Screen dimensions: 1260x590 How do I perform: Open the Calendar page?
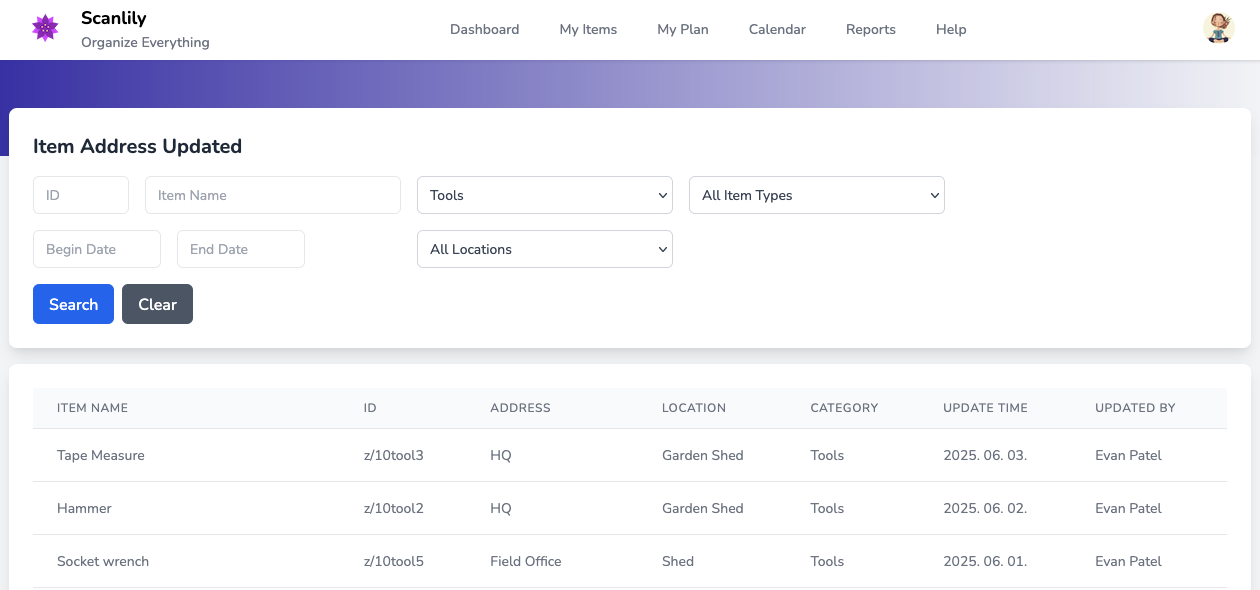(777, 29)
